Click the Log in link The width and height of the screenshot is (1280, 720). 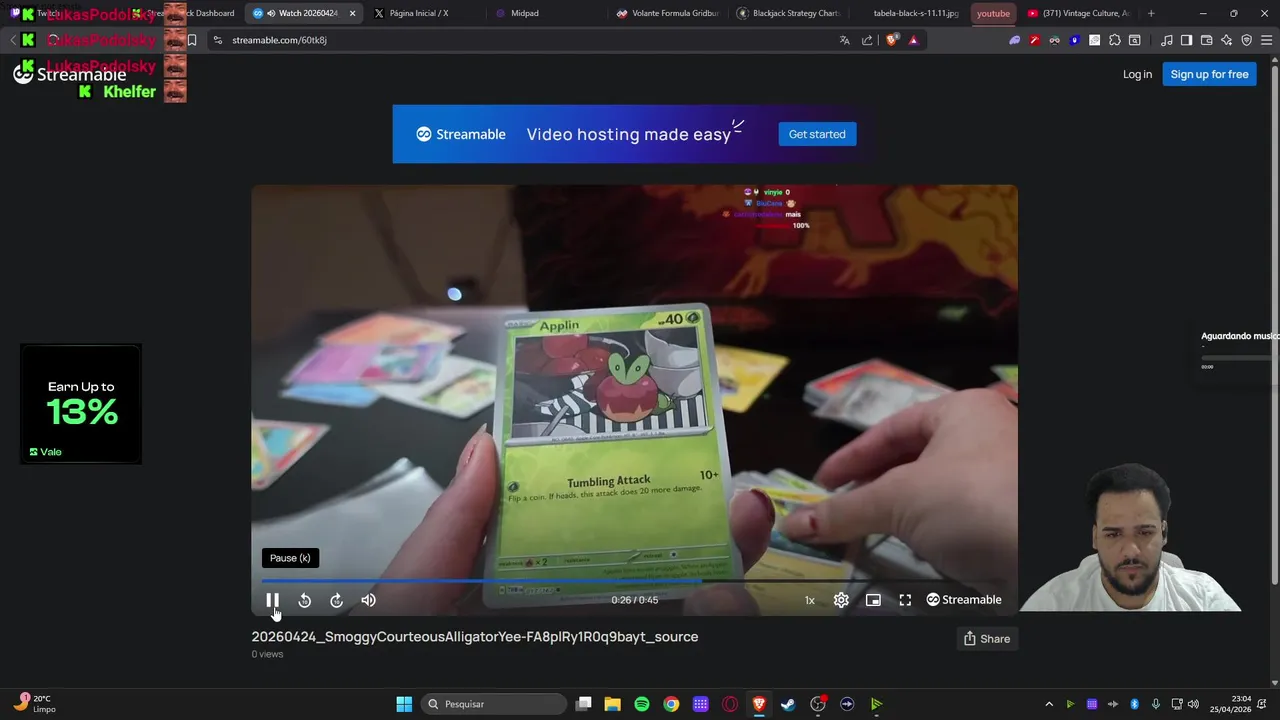[1137, 74]
